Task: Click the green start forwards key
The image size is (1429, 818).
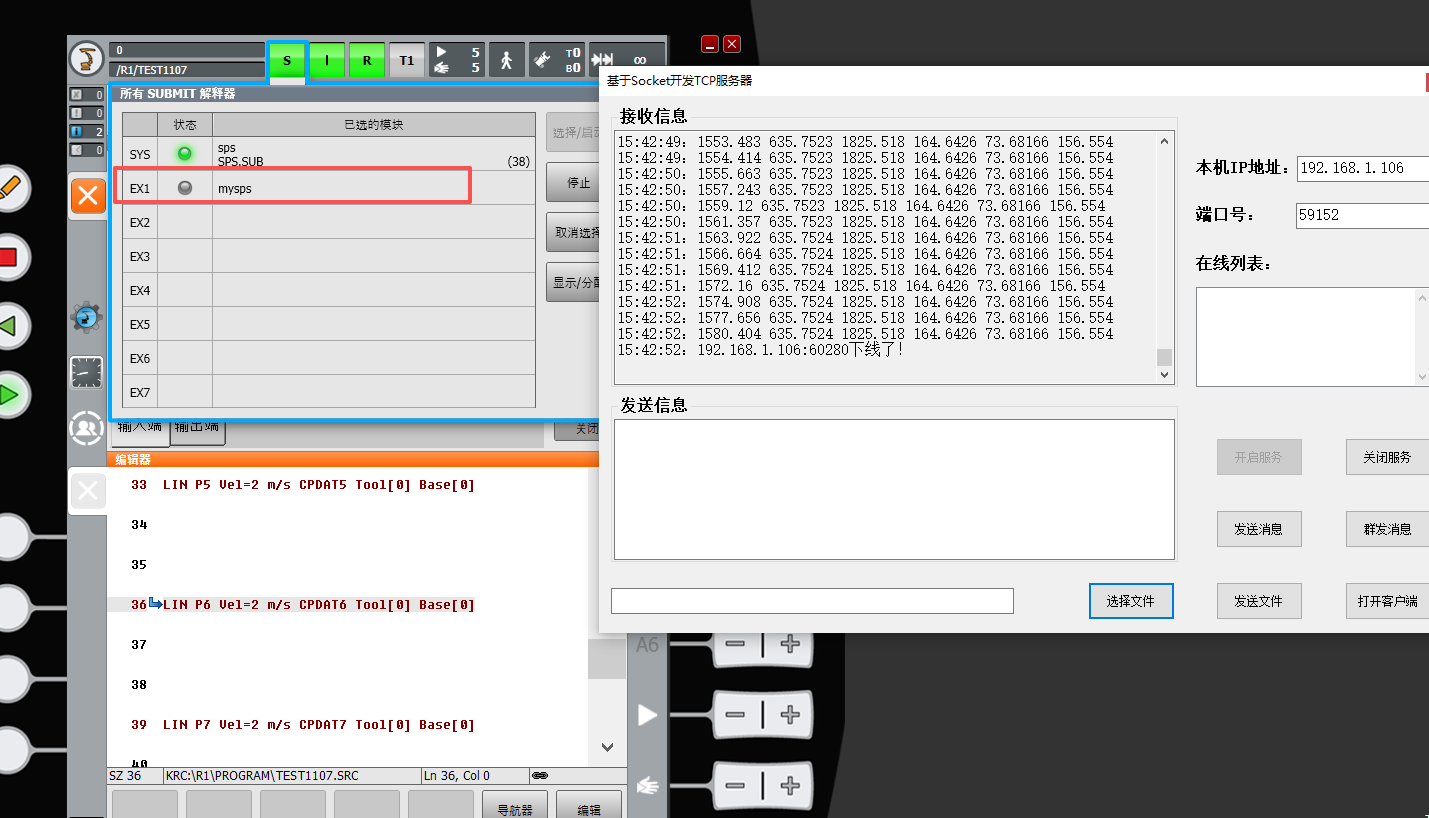Action: tap(8, 395)
